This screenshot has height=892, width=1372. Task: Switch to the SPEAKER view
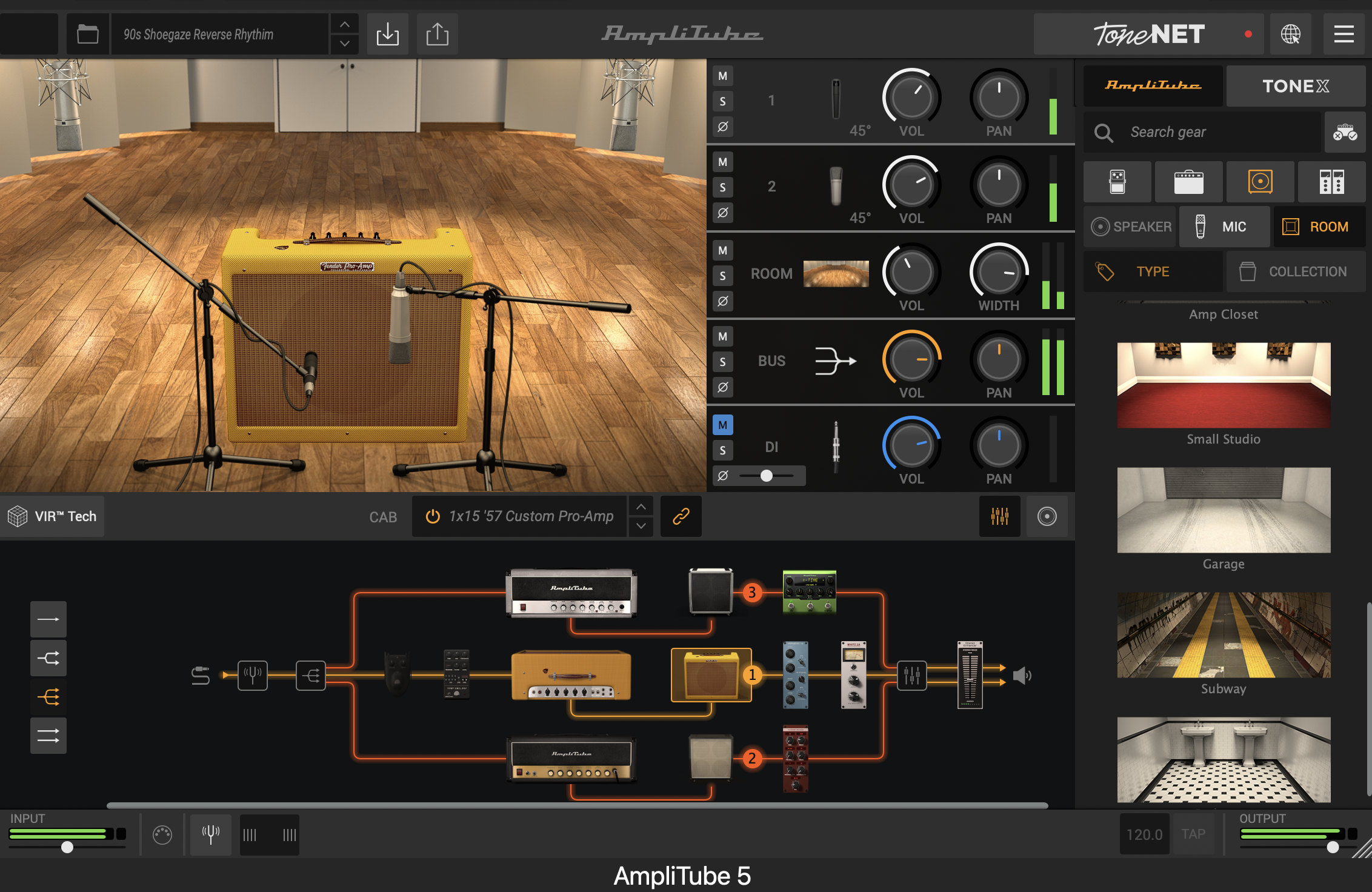pyautogui.click(x=1129, y=226)
